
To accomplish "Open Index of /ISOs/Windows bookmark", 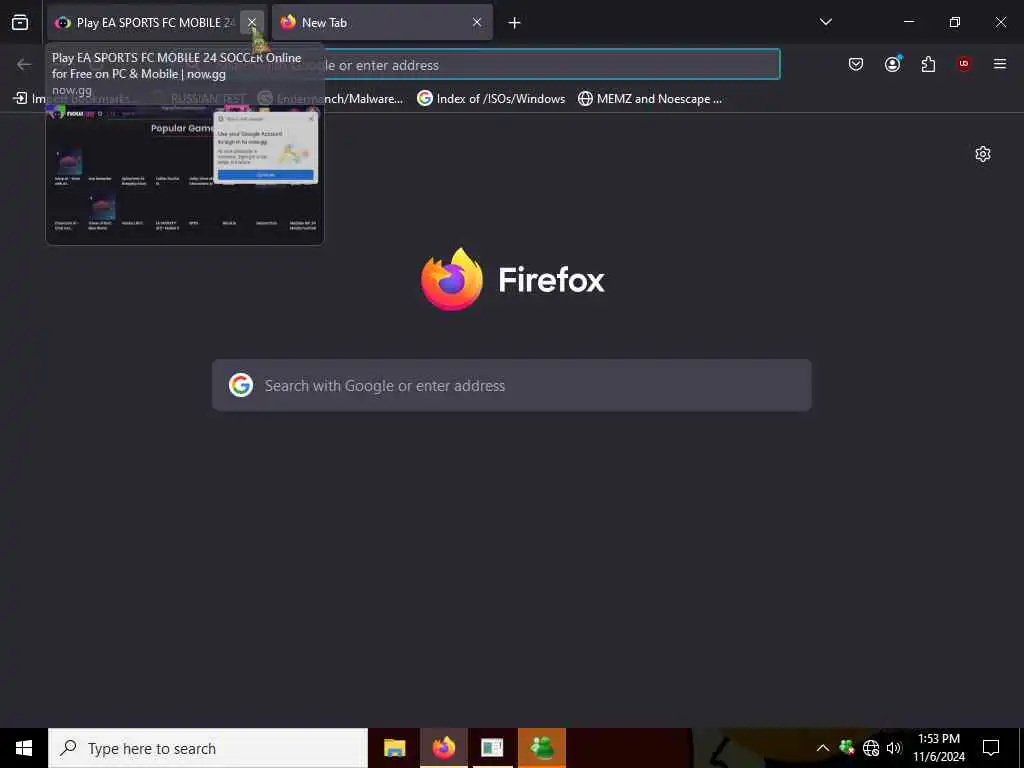I will [x=491, y=99].
